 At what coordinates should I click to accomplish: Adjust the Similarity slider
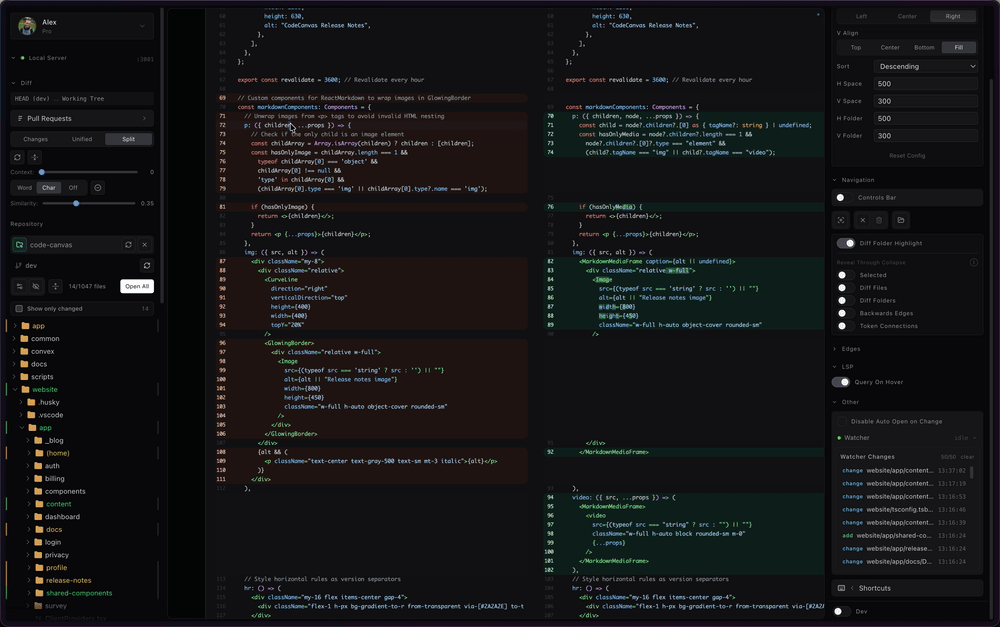tap(76, 203)
